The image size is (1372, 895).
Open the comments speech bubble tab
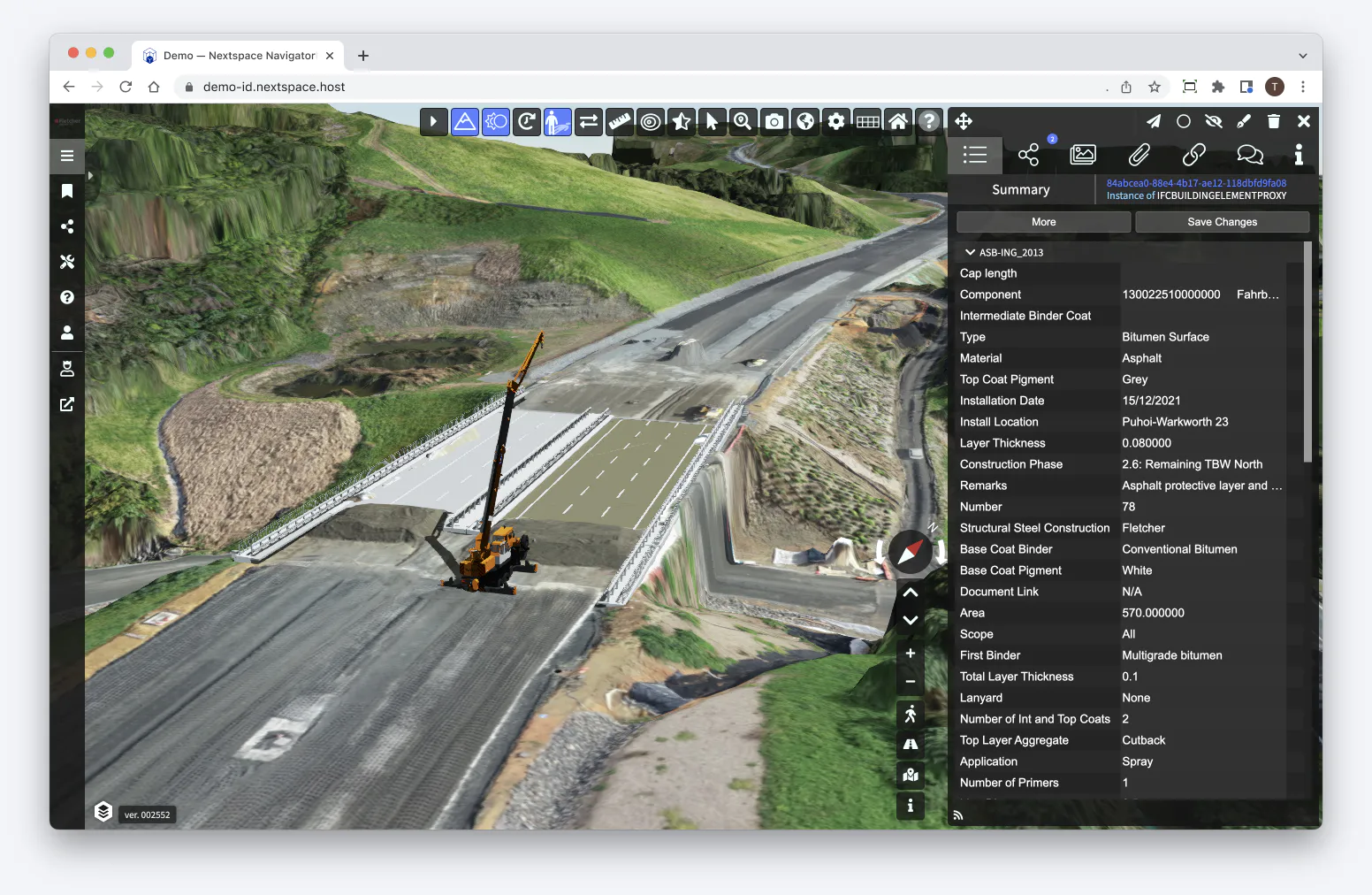click(x=1249, y=156)
